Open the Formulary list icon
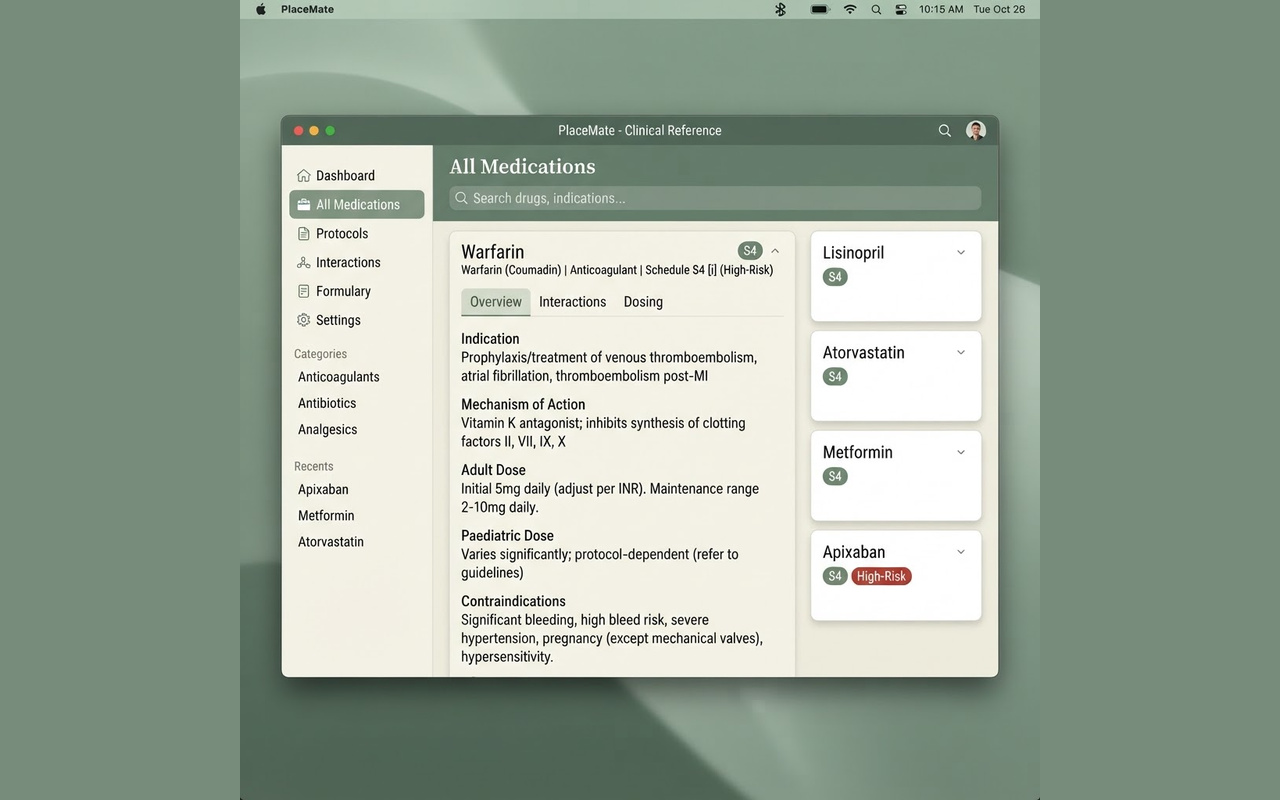The image size is (1280, 800). [x=304, y=292]
